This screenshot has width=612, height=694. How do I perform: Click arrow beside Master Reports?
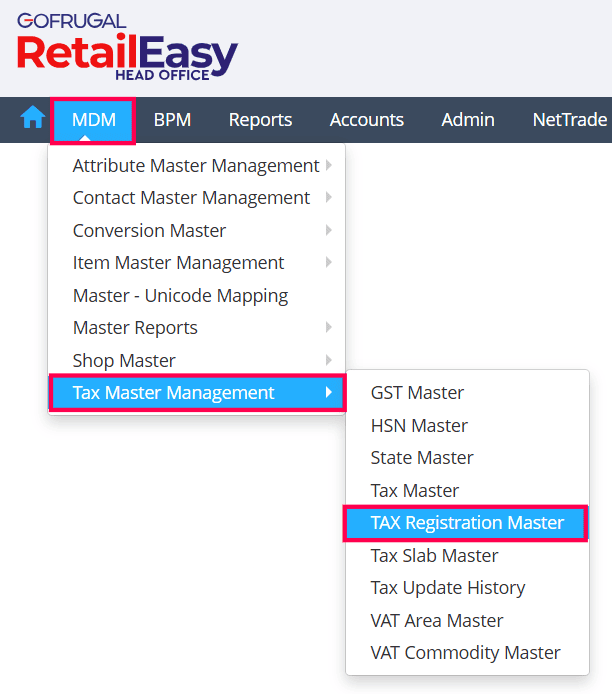(328, 328)
